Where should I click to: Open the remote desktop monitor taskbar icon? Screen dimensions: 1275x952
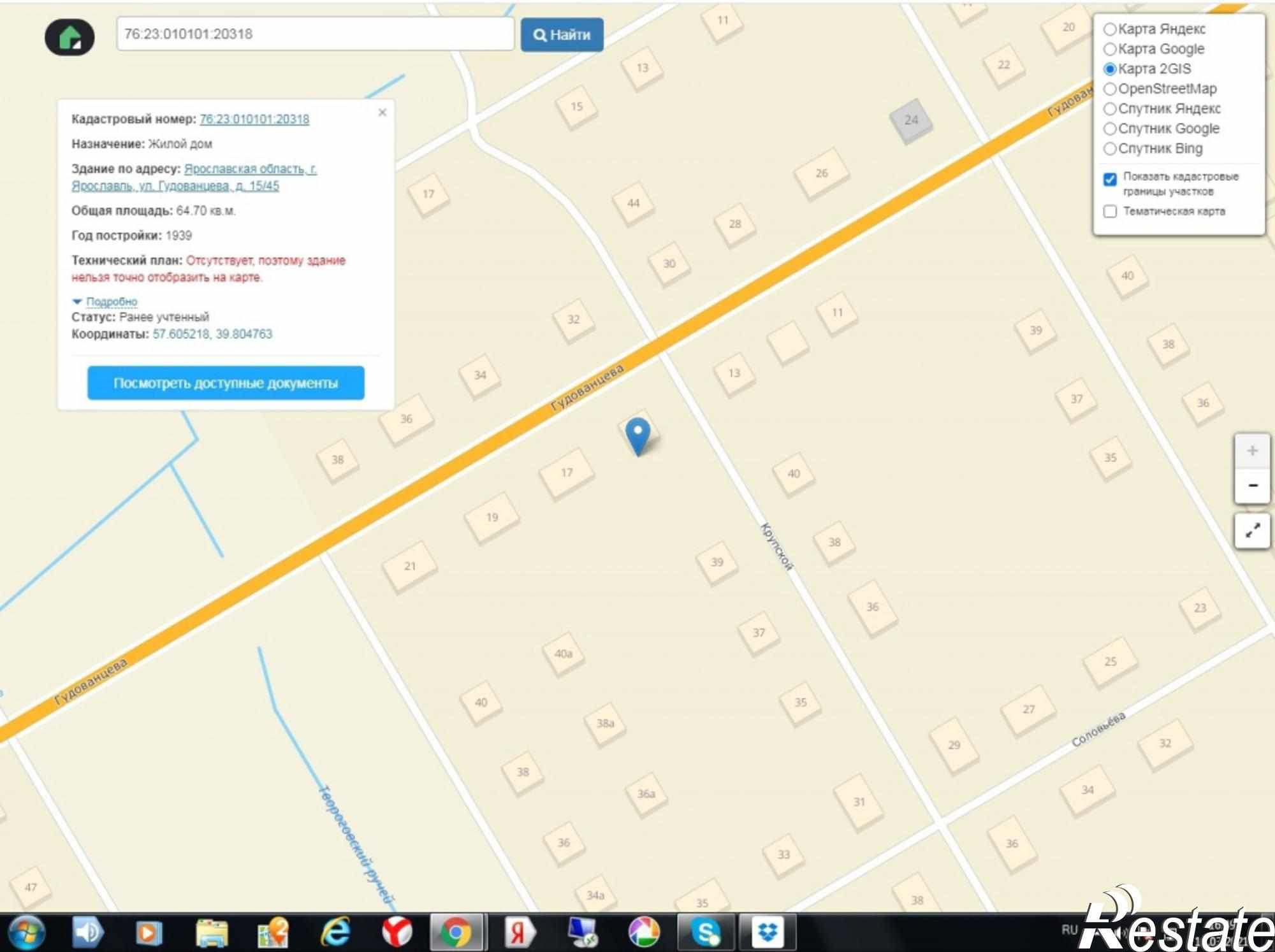coord(581,934)
